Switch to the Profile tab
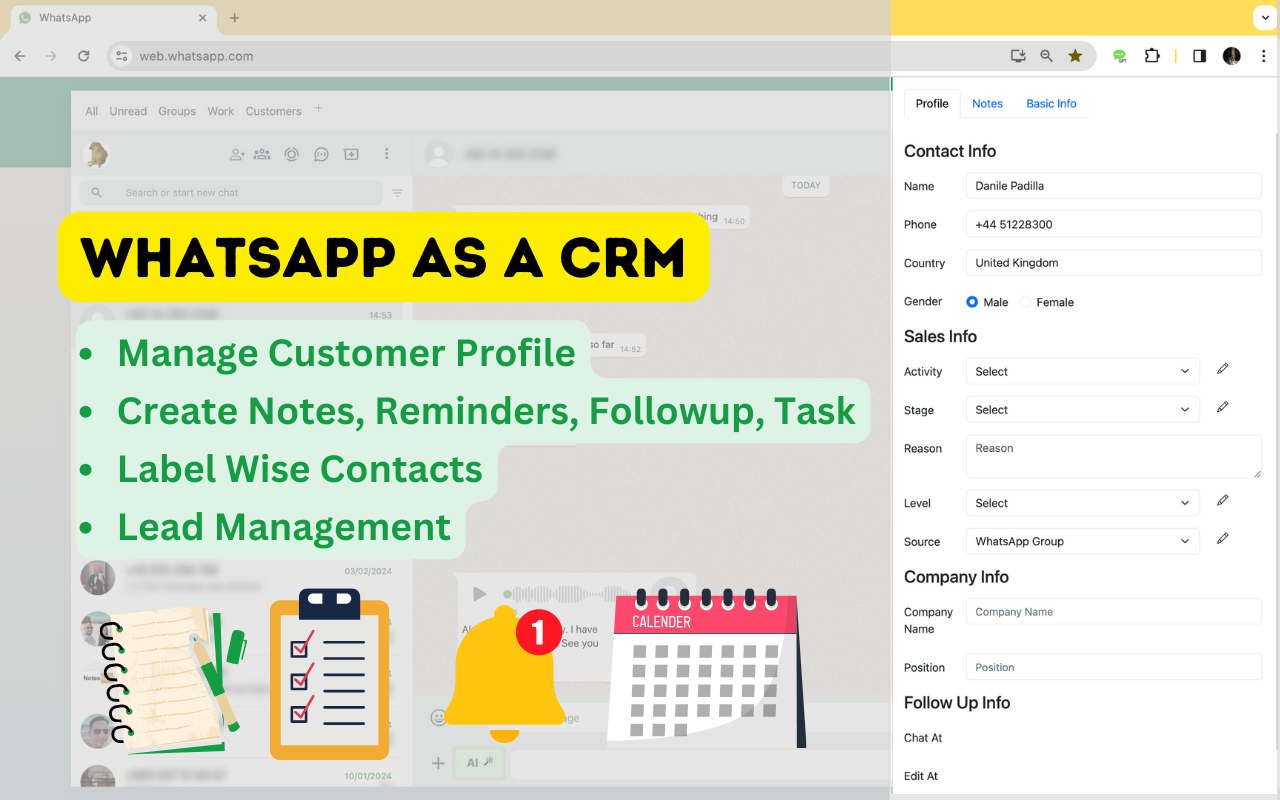1280x800 pixels. [932, 104]
